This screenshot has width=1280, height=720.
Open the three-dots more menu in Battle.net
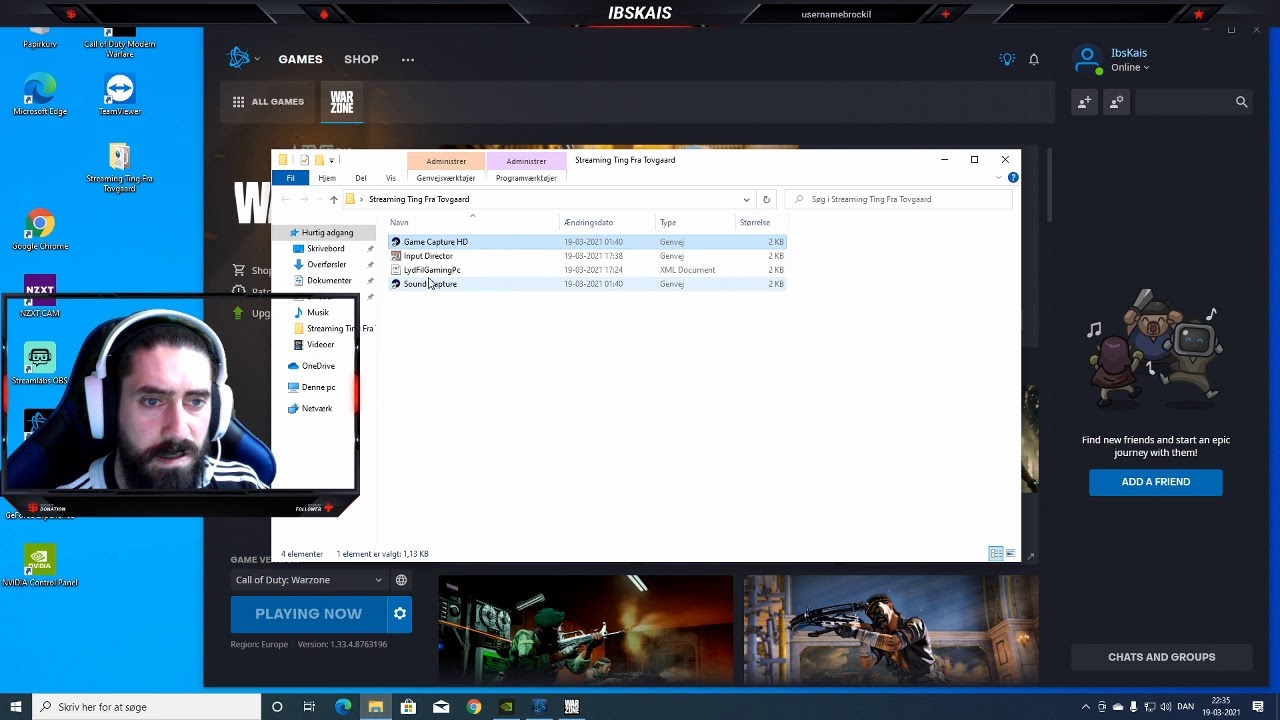coord(408,60)
